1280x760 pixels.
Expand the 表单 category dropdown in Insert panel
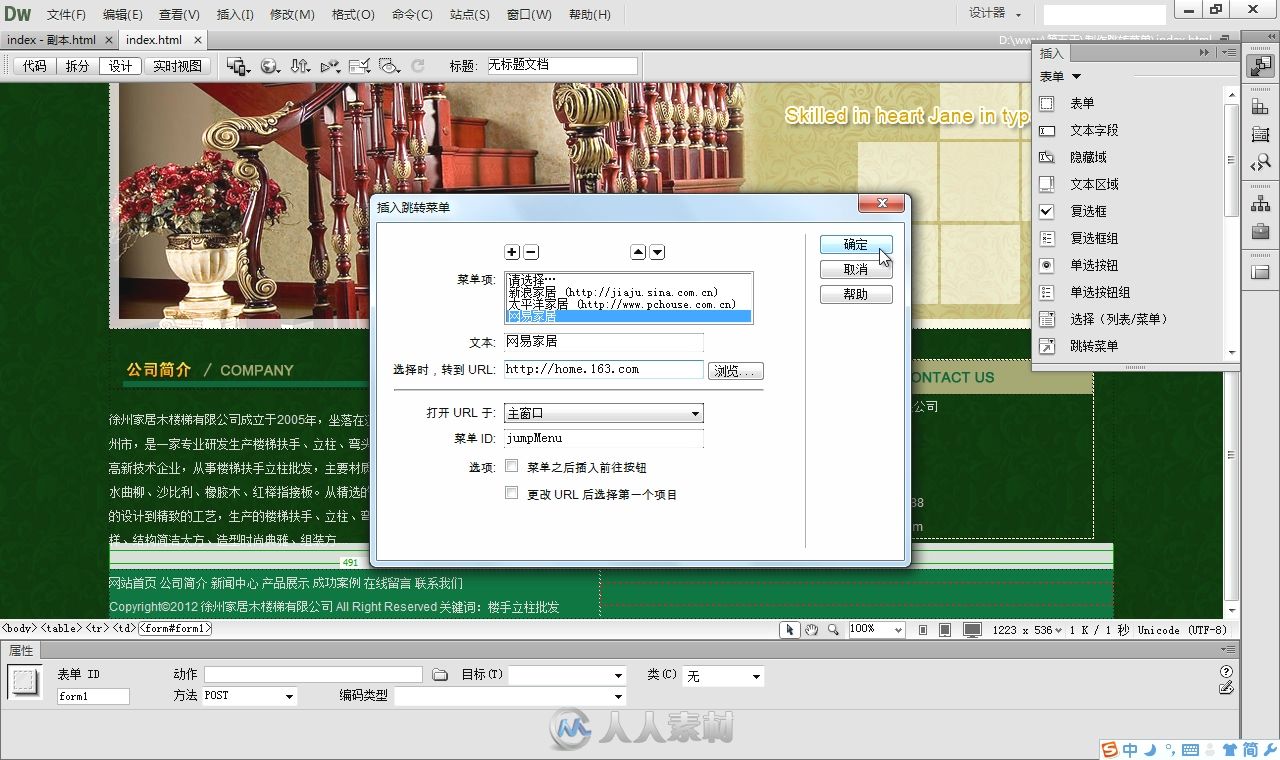1060,76
